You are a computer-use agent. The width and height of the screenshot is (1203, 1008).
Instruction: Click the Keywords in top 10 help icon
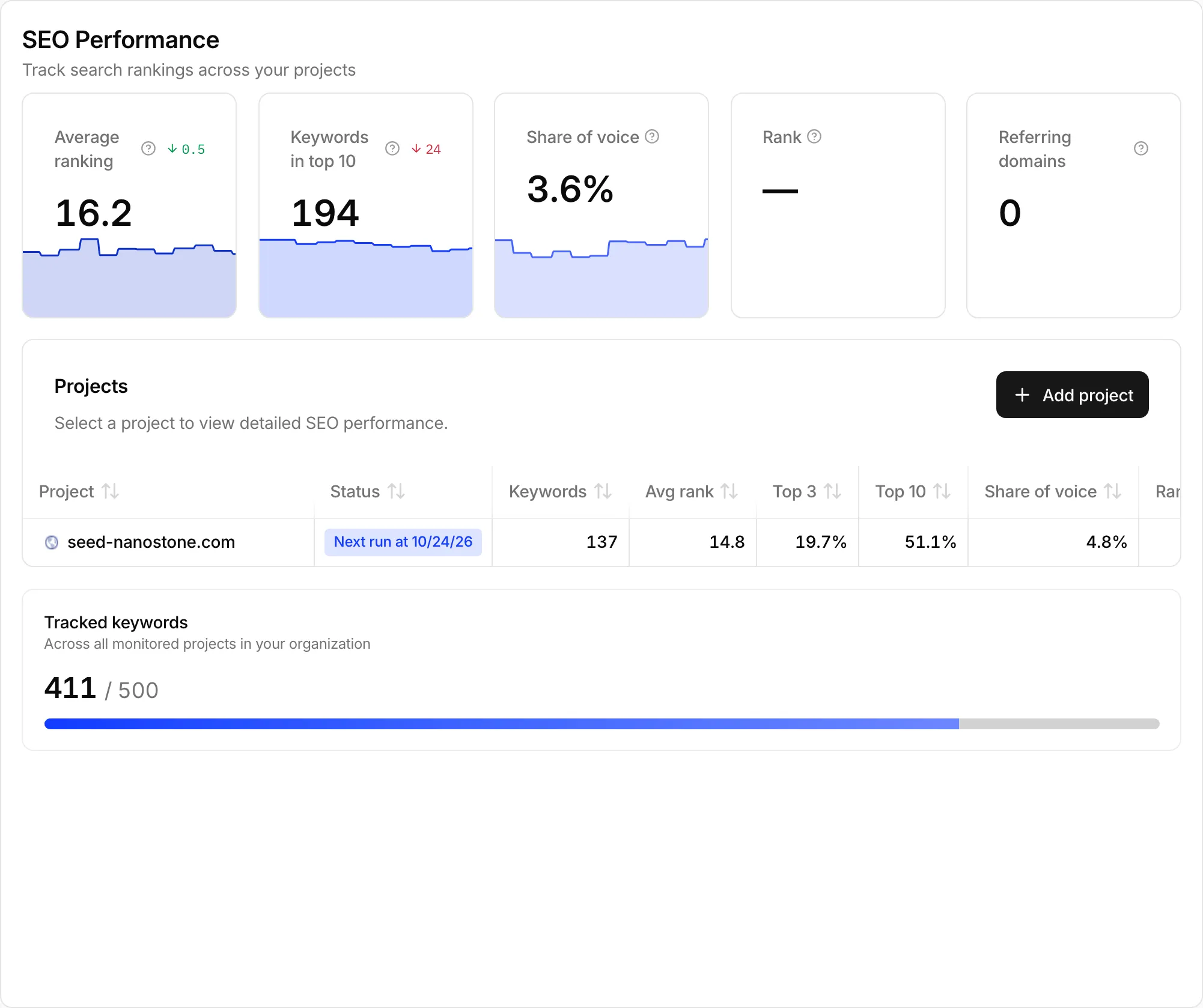tap(392, 148)
